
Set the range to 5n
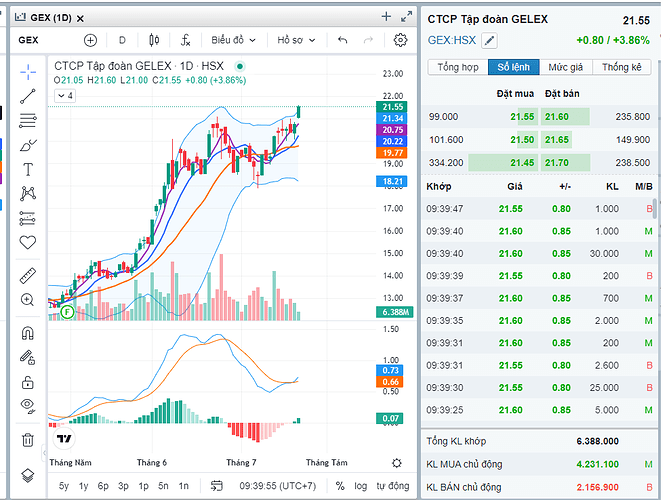click(163, 486)
